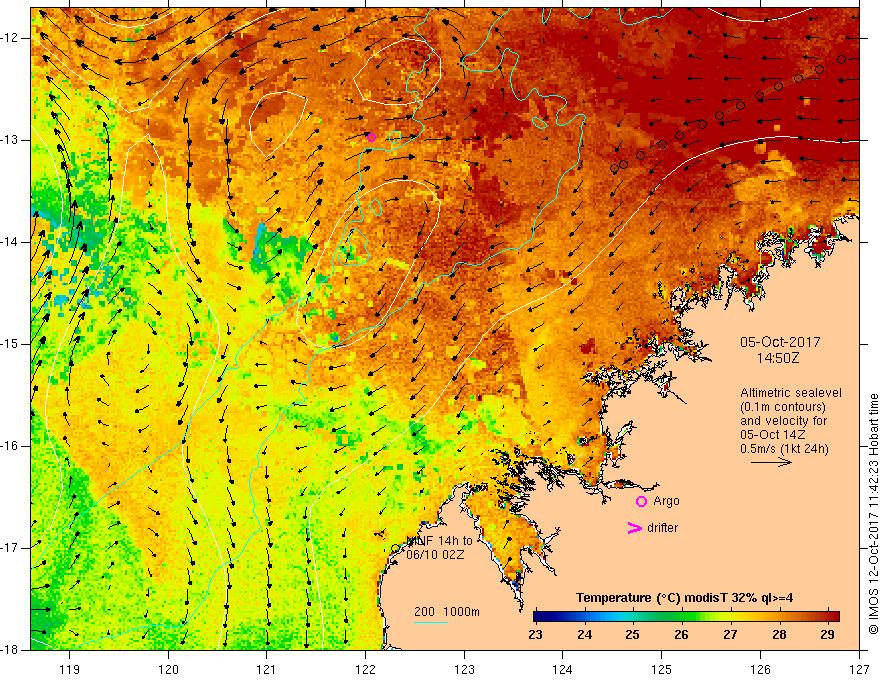Click the latitude axis label "-13"
Image resolution: width=880 pixels, height=680 pixels.
11,140
